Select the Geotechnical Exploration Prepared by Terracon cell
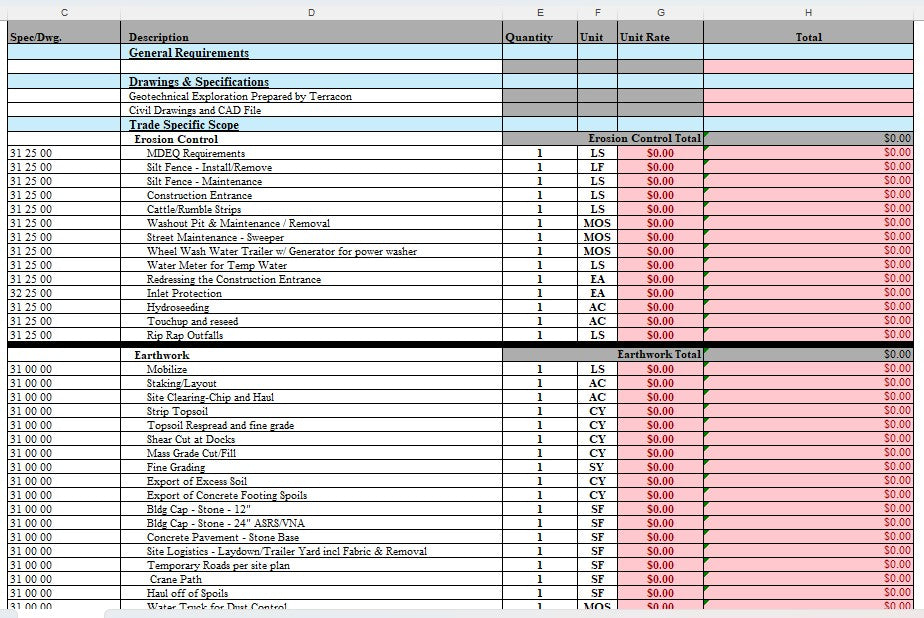Screen dimensions: 924x618 click(x=240, y=97)
